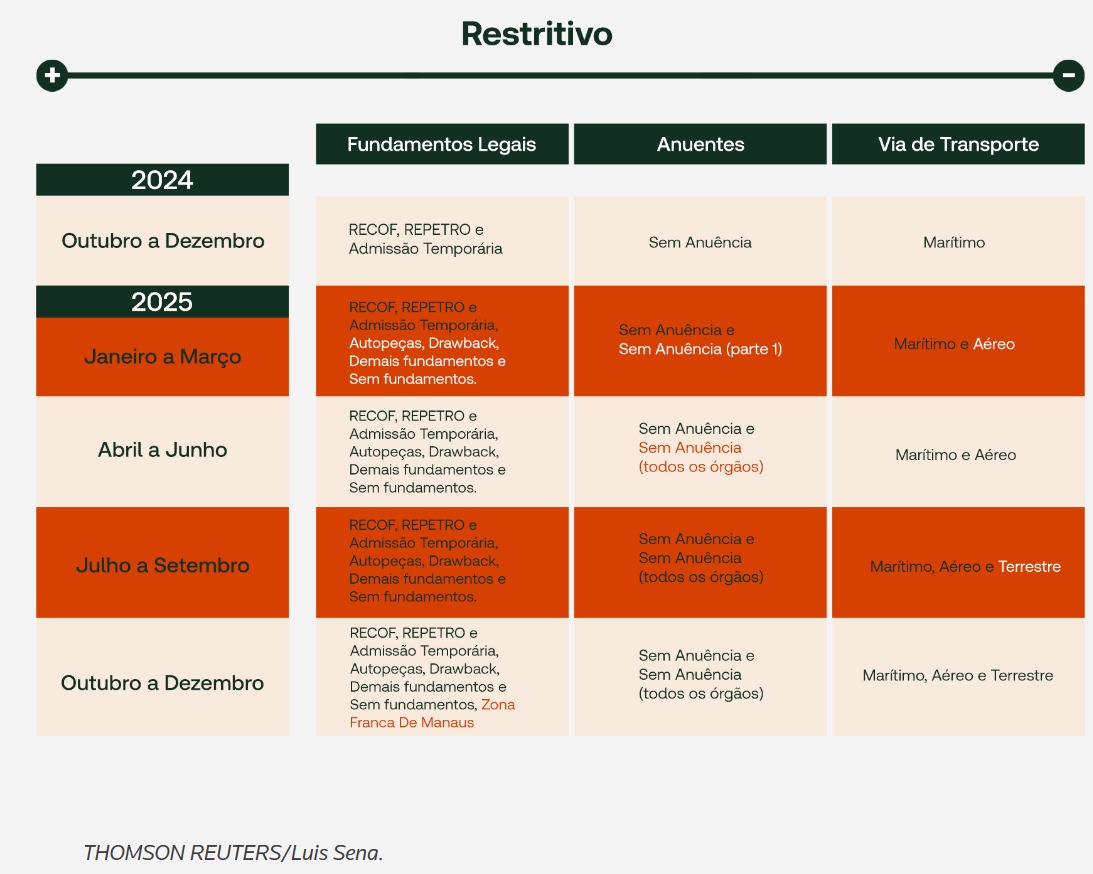Click the 2024 year label
Image resolution: width=1093 pixels, height=874 pixels.
[x=162, y=180]
